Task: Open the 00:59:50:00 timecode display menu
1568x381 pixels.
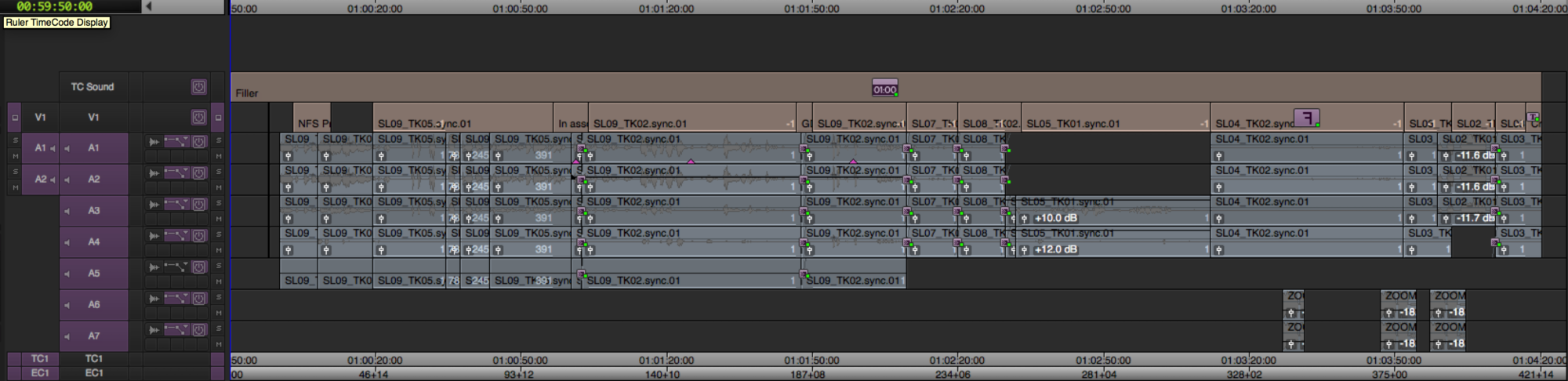Action: 55,6
